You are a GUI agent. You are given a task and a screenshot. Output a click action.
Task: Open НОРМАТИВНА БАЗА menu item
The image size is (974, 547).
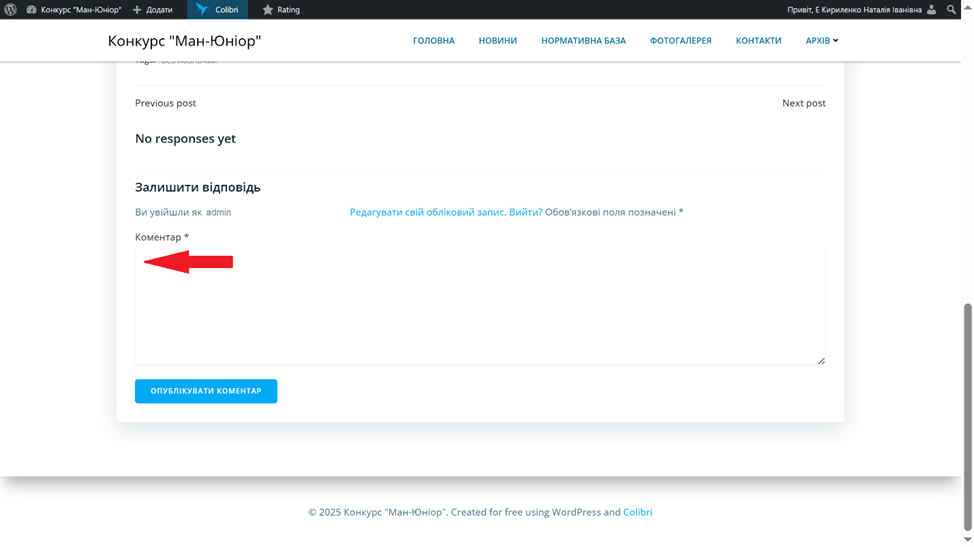583,41
